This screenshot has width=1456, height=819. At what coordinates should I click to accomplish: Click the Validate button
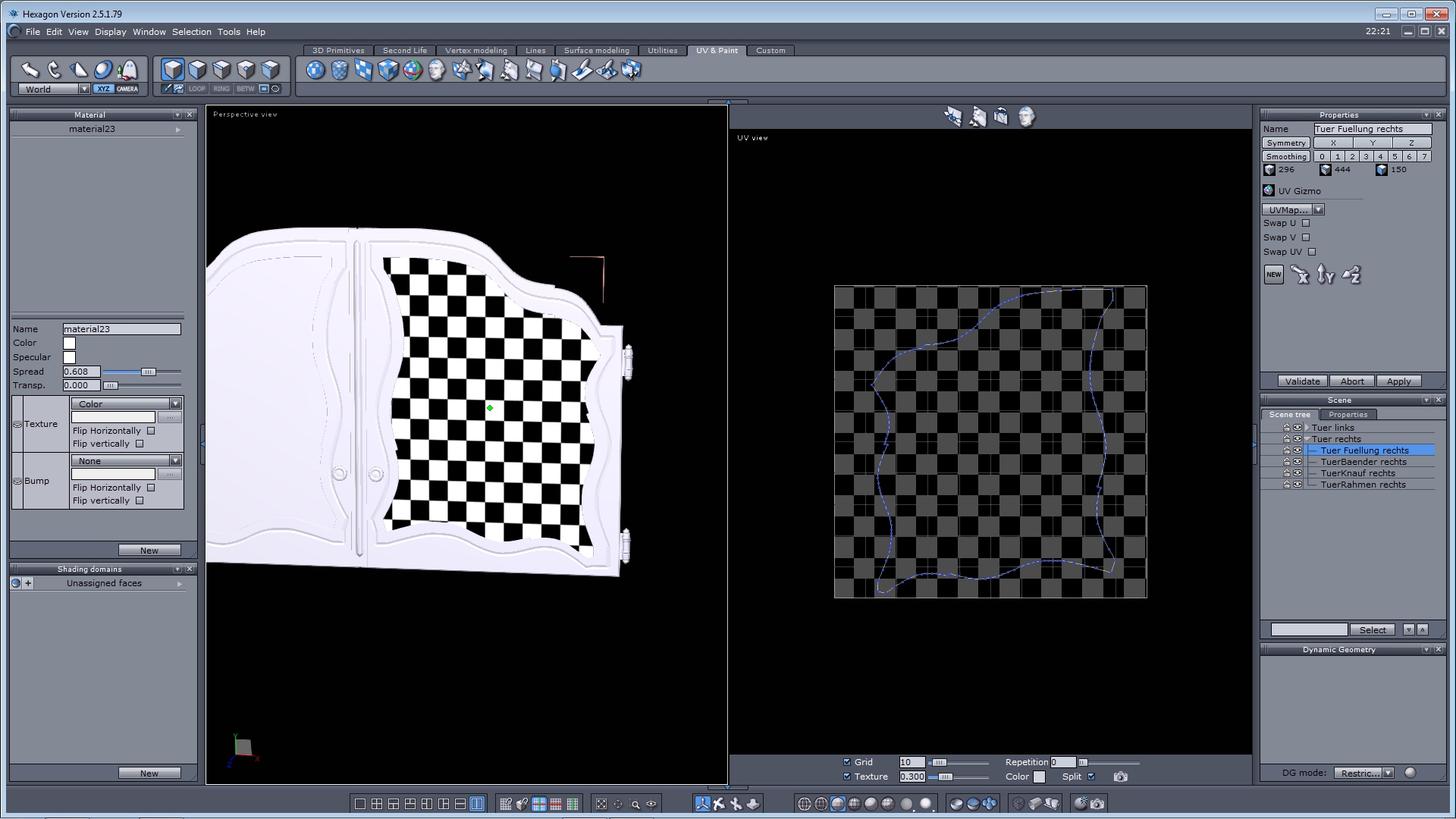[1302, 381]
